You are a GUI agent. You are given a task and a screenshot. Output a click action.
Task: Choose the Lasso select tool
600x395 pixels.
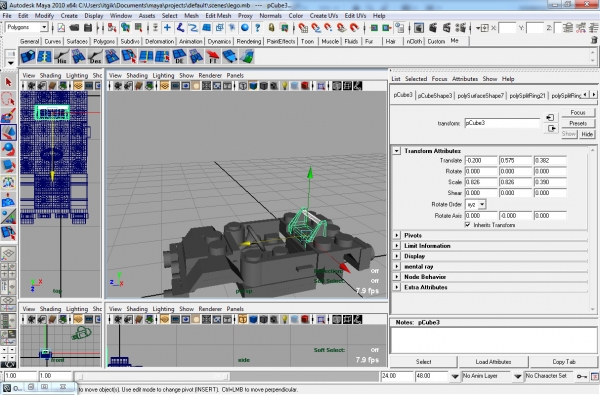point(8,99)
